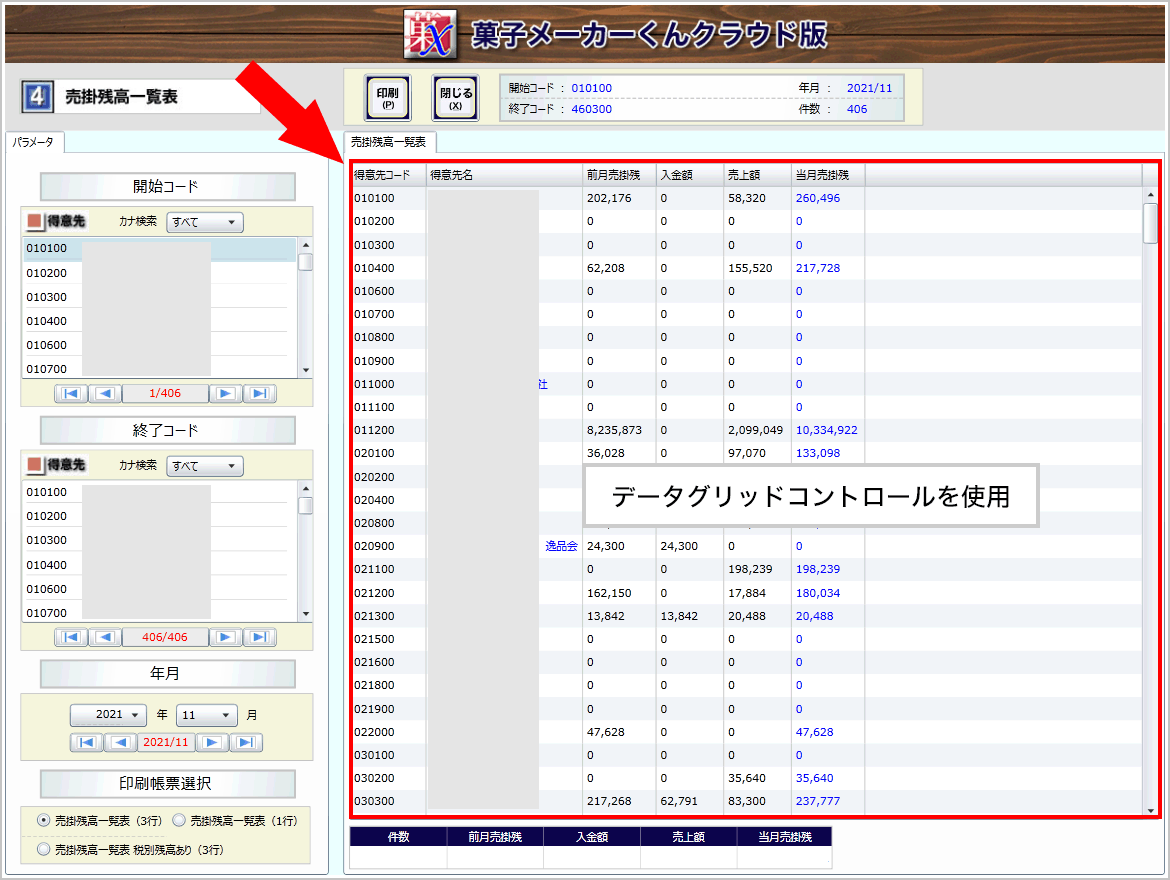Open the year 2021 dropdown
This screenshot has height=880, width=1170.
[108, 715]
